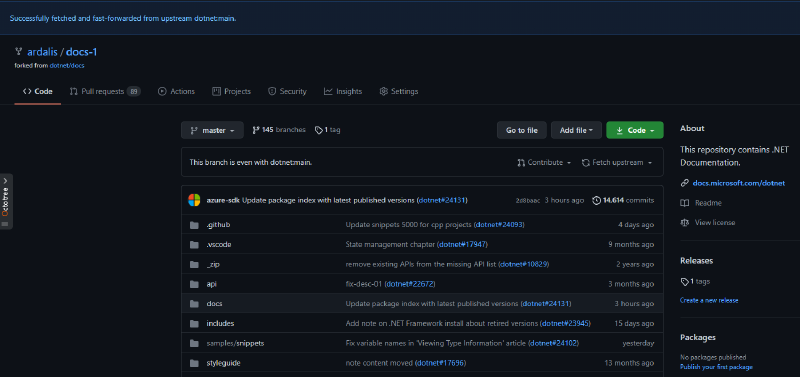Open the State management chapter commit message

click(x=390, y=245)
